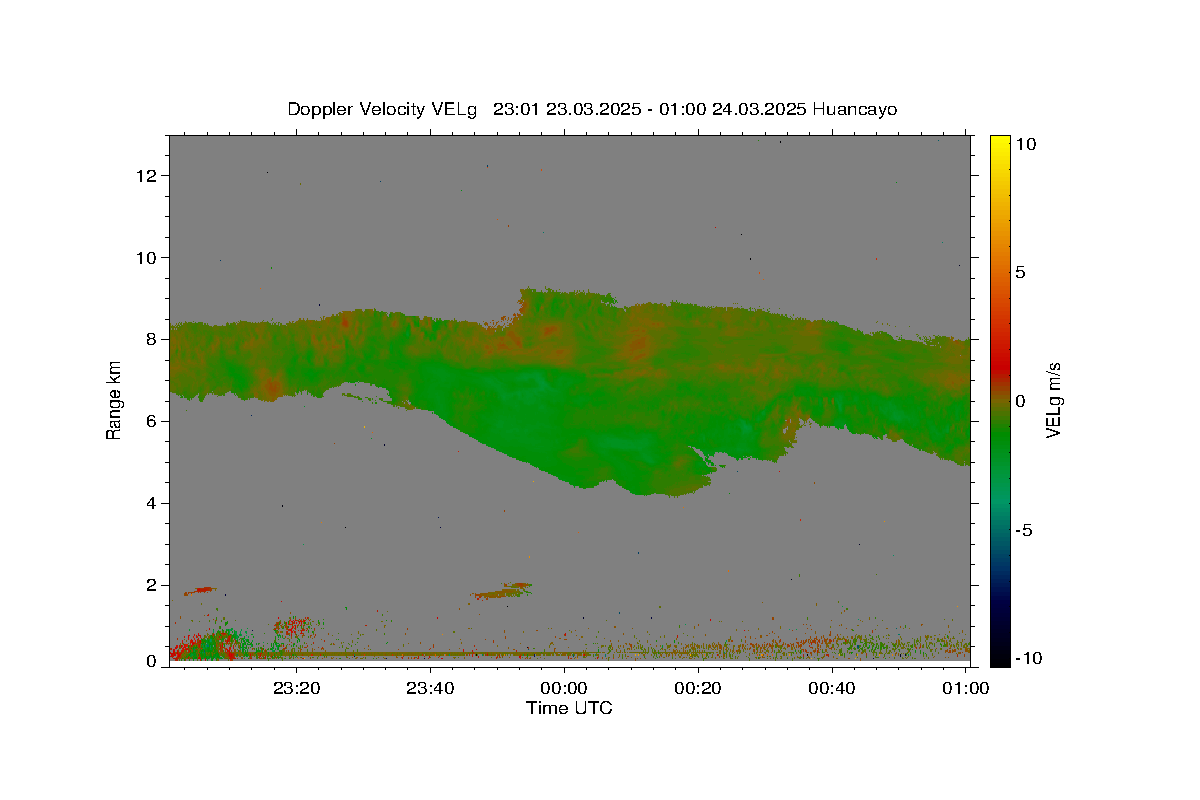Click the small red echo near 2 km at left
This screenshot has height=800, width=1200.
coord(199,591)
